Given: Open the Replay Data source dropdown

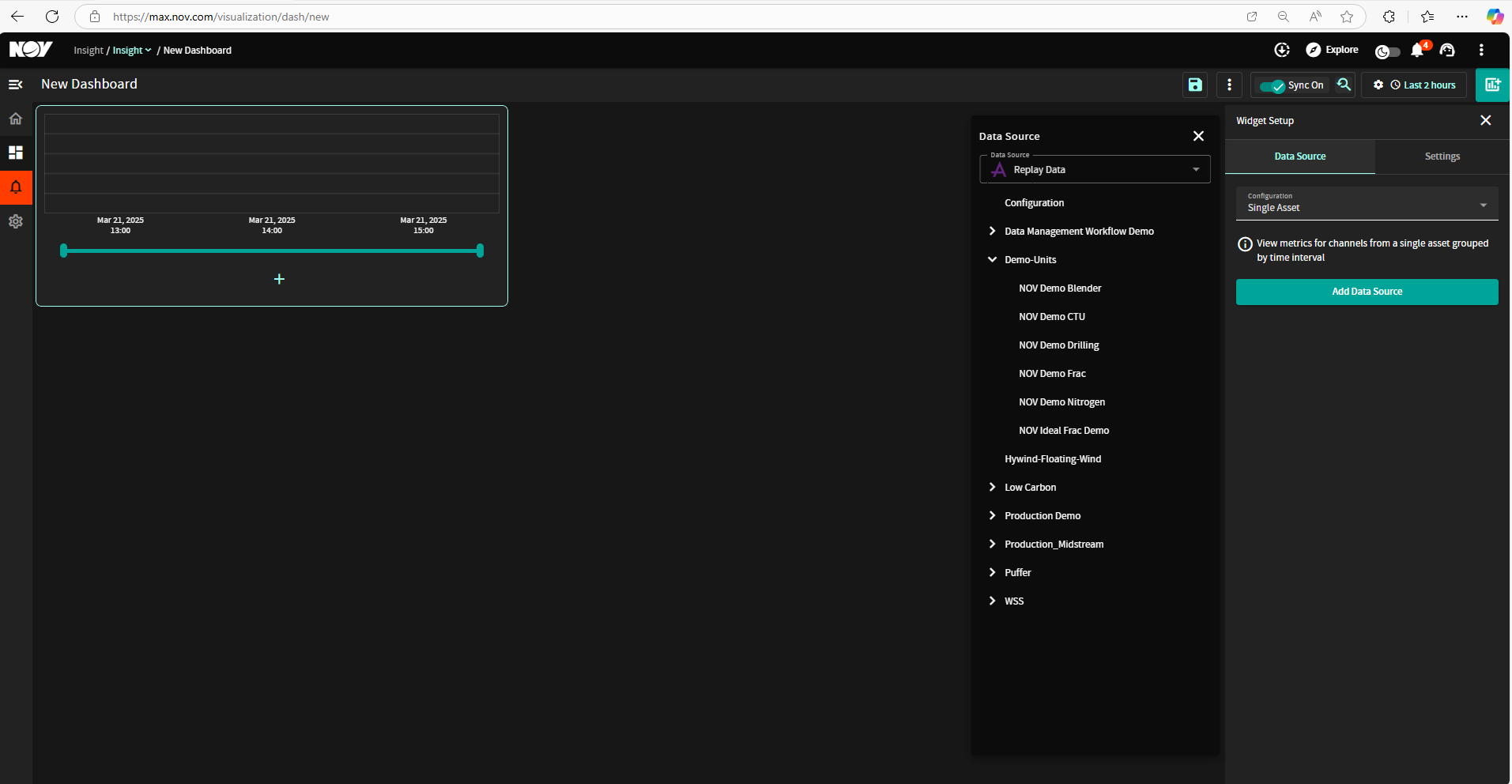Looking at the screenshot, I should click(1095, 169).
